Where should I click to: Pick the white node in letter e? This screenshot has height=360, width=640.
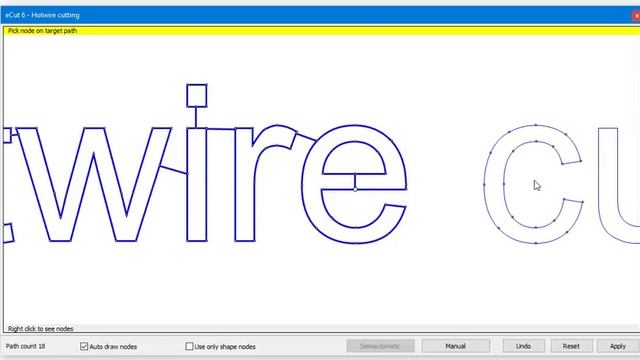[x=355, y=189]
